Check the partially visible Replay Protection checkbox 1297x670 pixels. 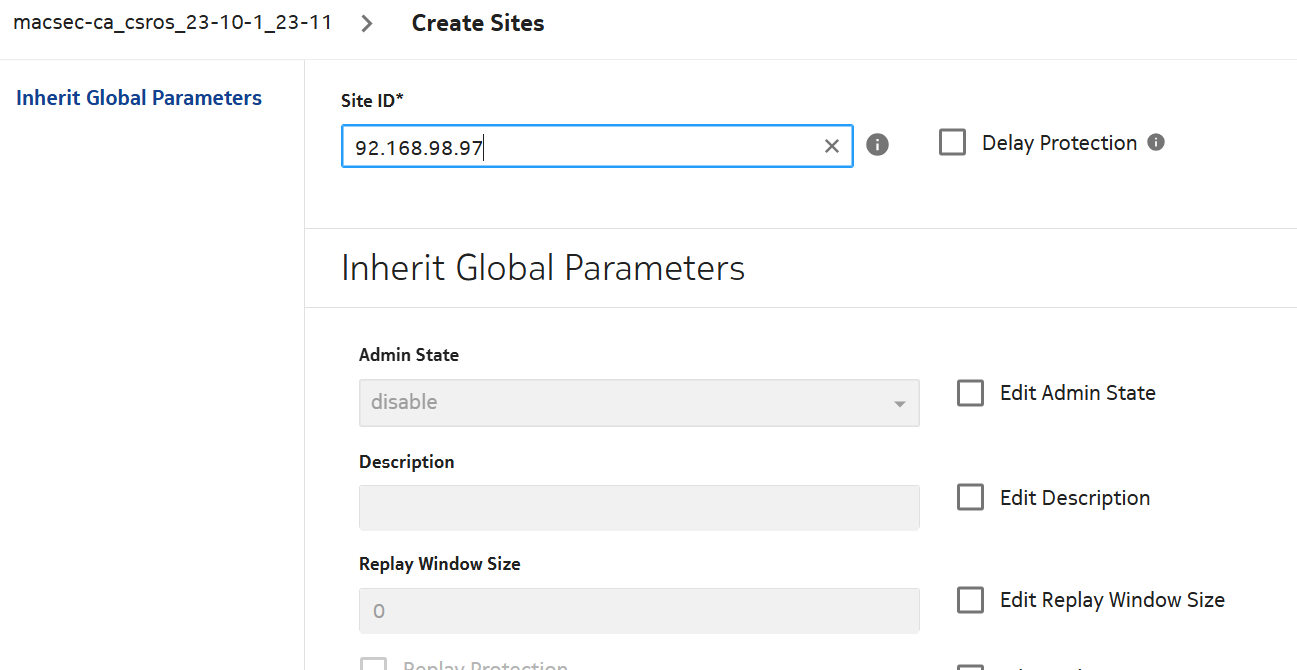(373, 664)
